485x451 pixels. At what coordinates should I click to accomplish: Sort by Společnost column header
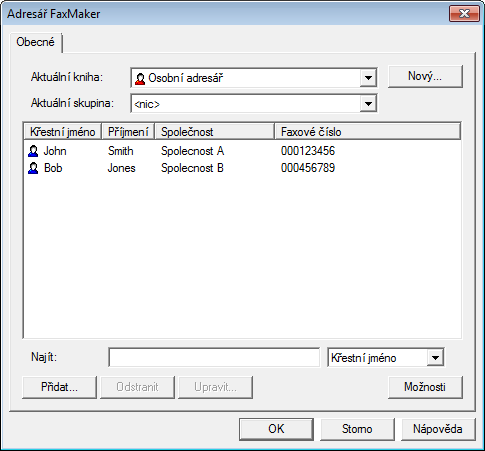[215, 132]
